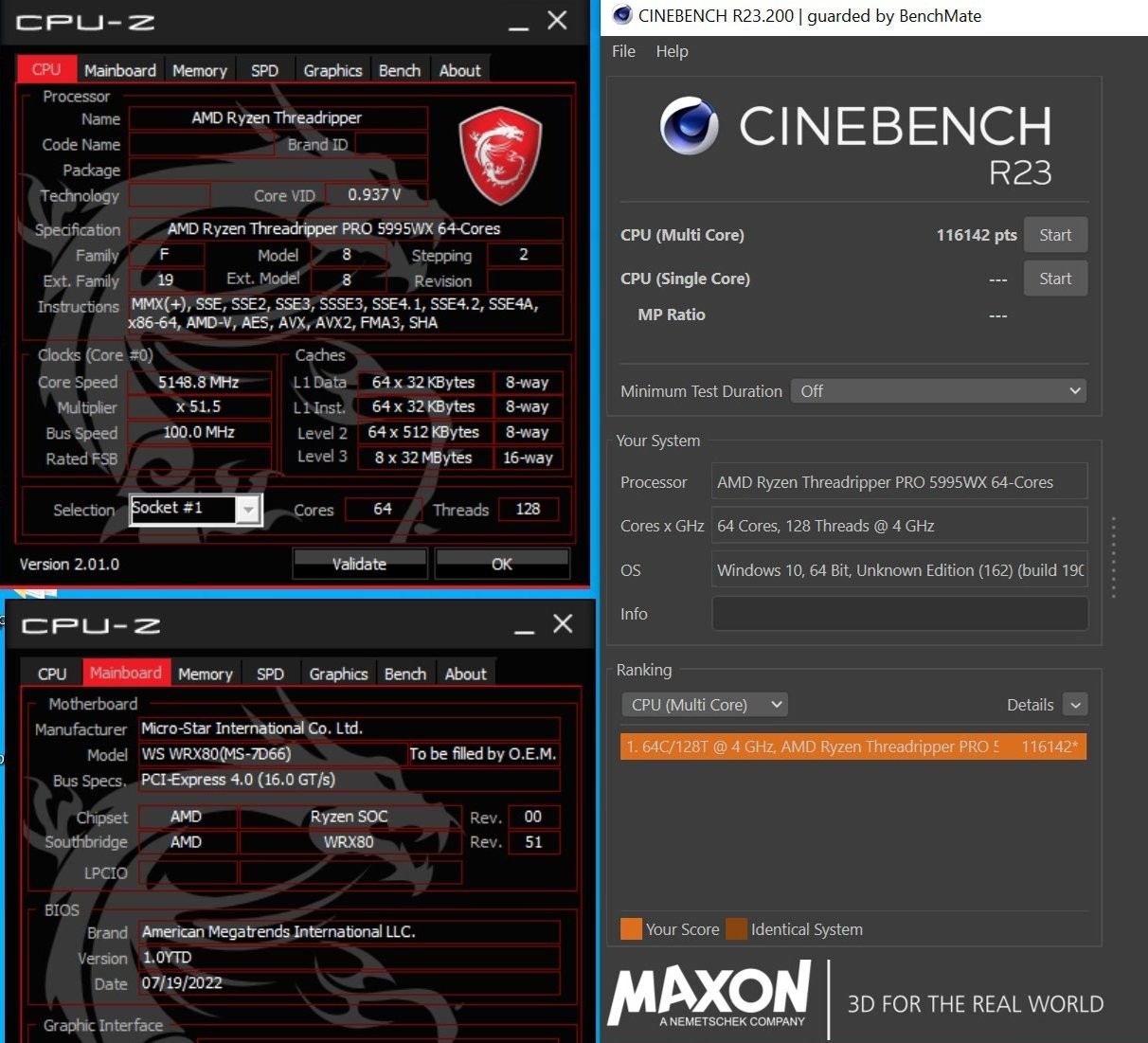Click the Core Speed value 5148.8 MHz
The width and height of the screenshot is (1148, 1043).
coord(199,382)
